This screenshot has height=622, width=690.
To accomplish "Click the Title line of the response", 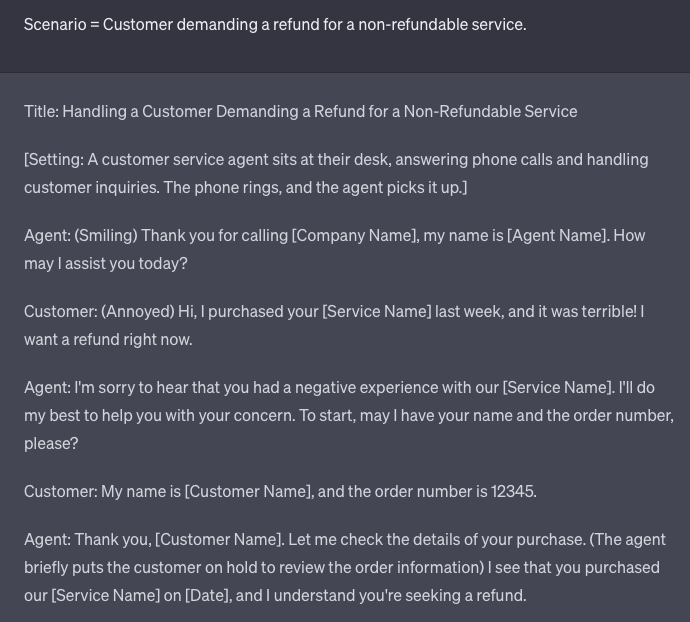I will click(301, 111).
